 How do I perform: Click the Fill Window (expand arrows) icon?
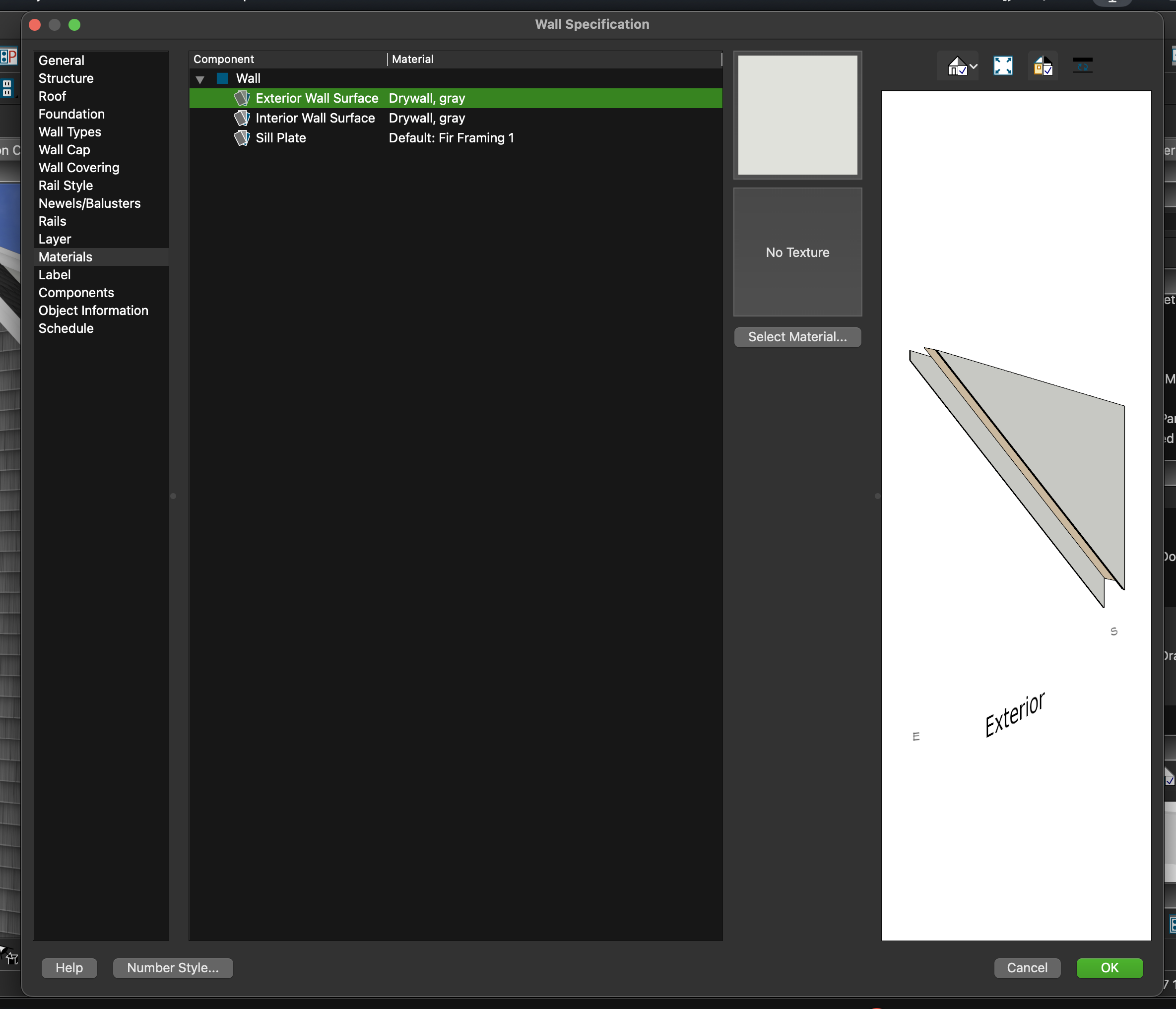[1003, 66]
